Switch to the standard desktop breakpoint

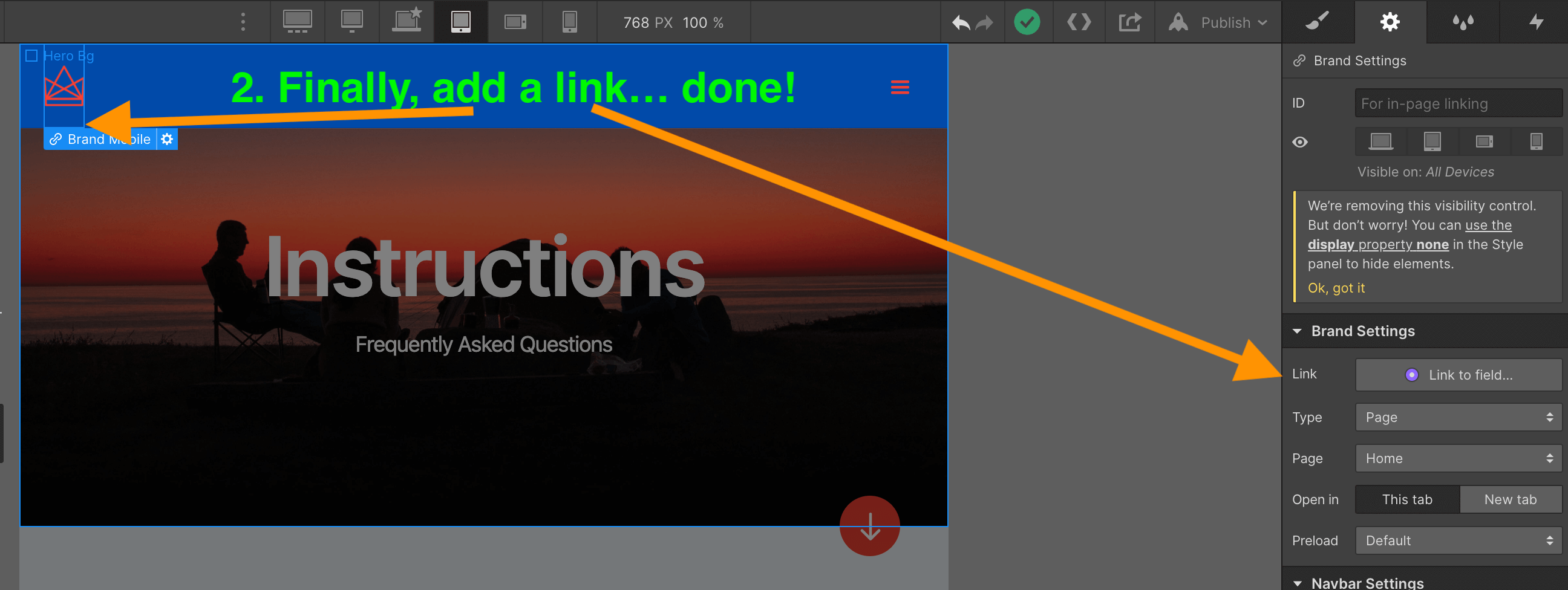pos(352,22)
